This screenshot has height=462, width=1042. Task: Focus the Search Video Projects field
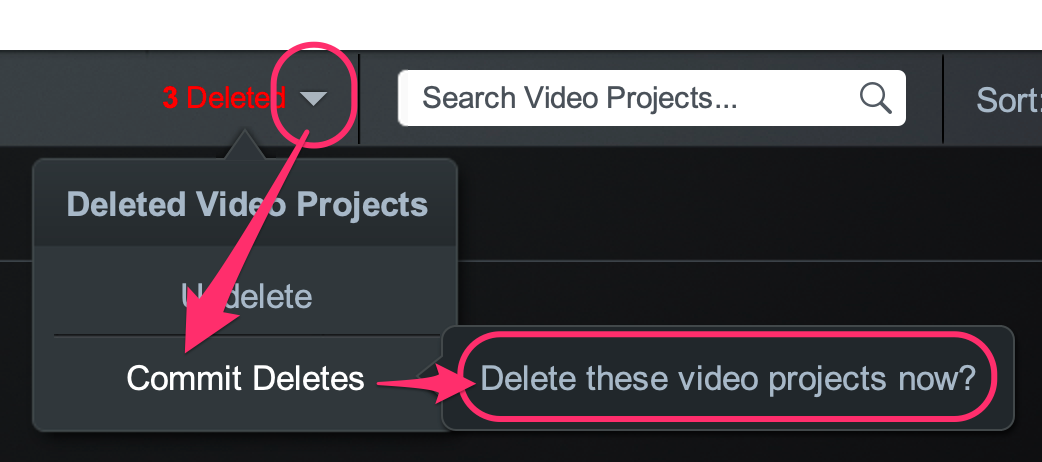point(630,98)
